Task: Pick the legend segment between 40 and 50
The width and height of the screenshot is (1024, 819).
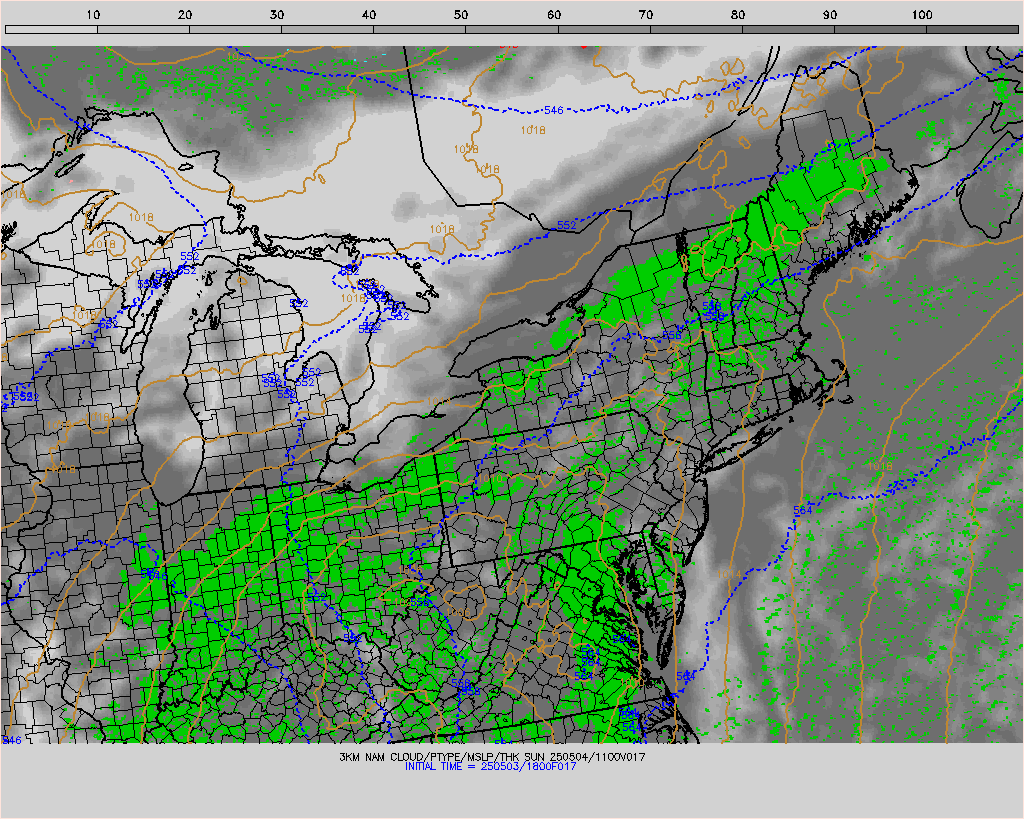Action: pos(419,29)
